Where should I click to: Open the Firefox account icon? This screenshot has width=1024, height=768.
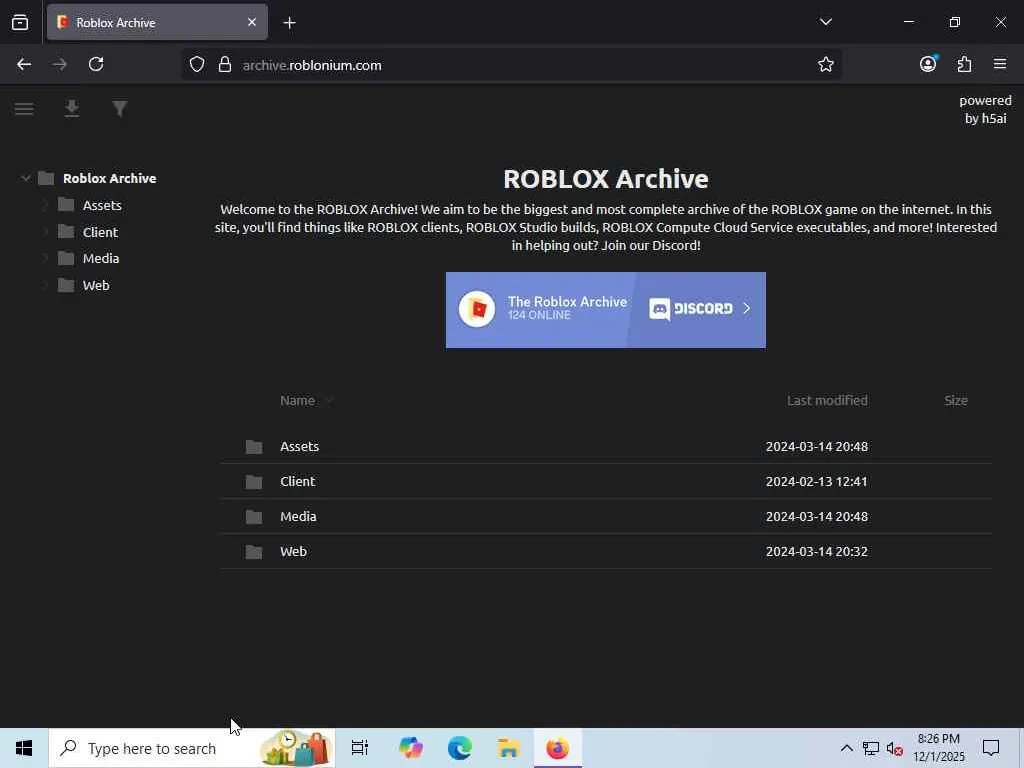tap(928, 64)
